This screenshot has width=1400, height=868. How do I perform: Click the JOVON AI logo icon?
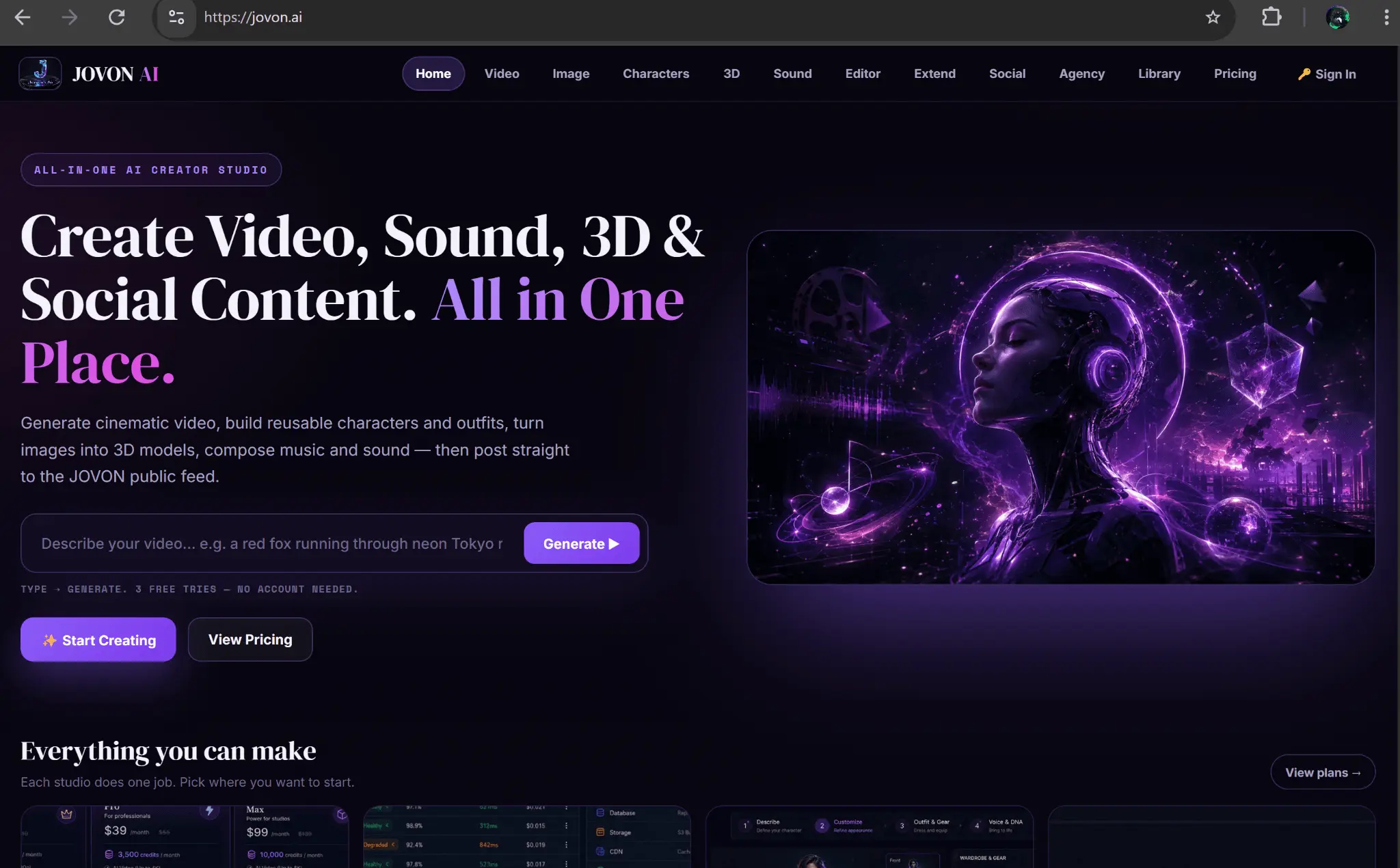(x=40, y=74)
